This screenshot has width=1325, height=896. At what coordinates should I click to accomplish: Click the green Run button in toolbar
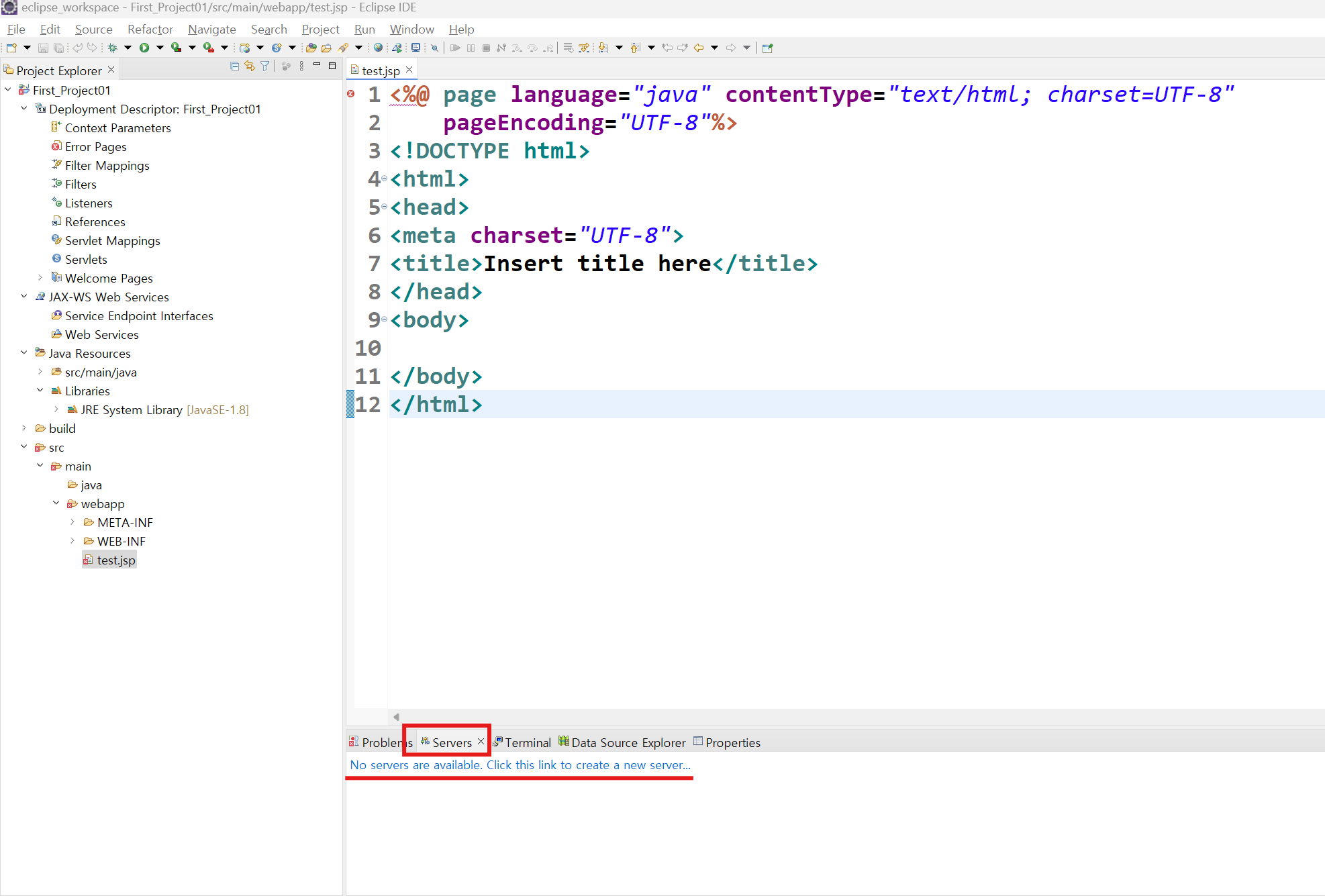click(144, 48)
